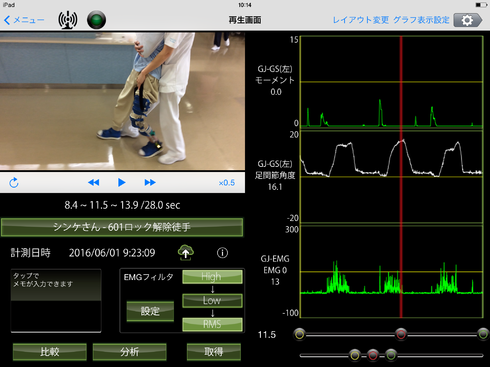Viewport: 490px width, 367px height.
Task: Select green handle on lower range slider
Action: click(x=391, y=355)
